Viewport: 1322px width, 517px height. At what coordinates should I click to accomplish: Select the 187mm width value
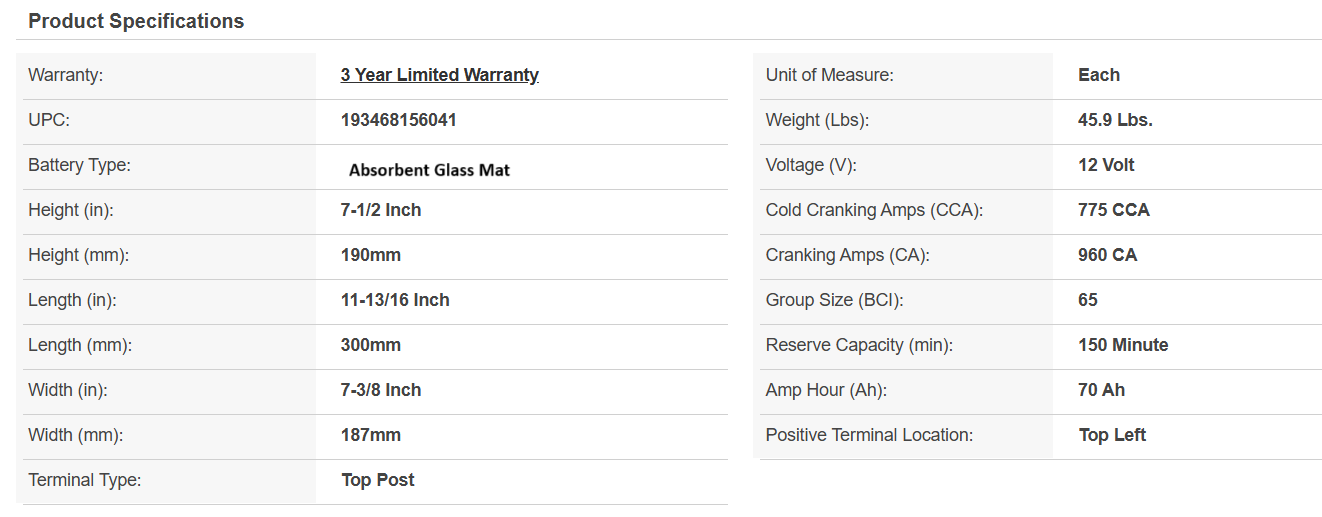370,435
